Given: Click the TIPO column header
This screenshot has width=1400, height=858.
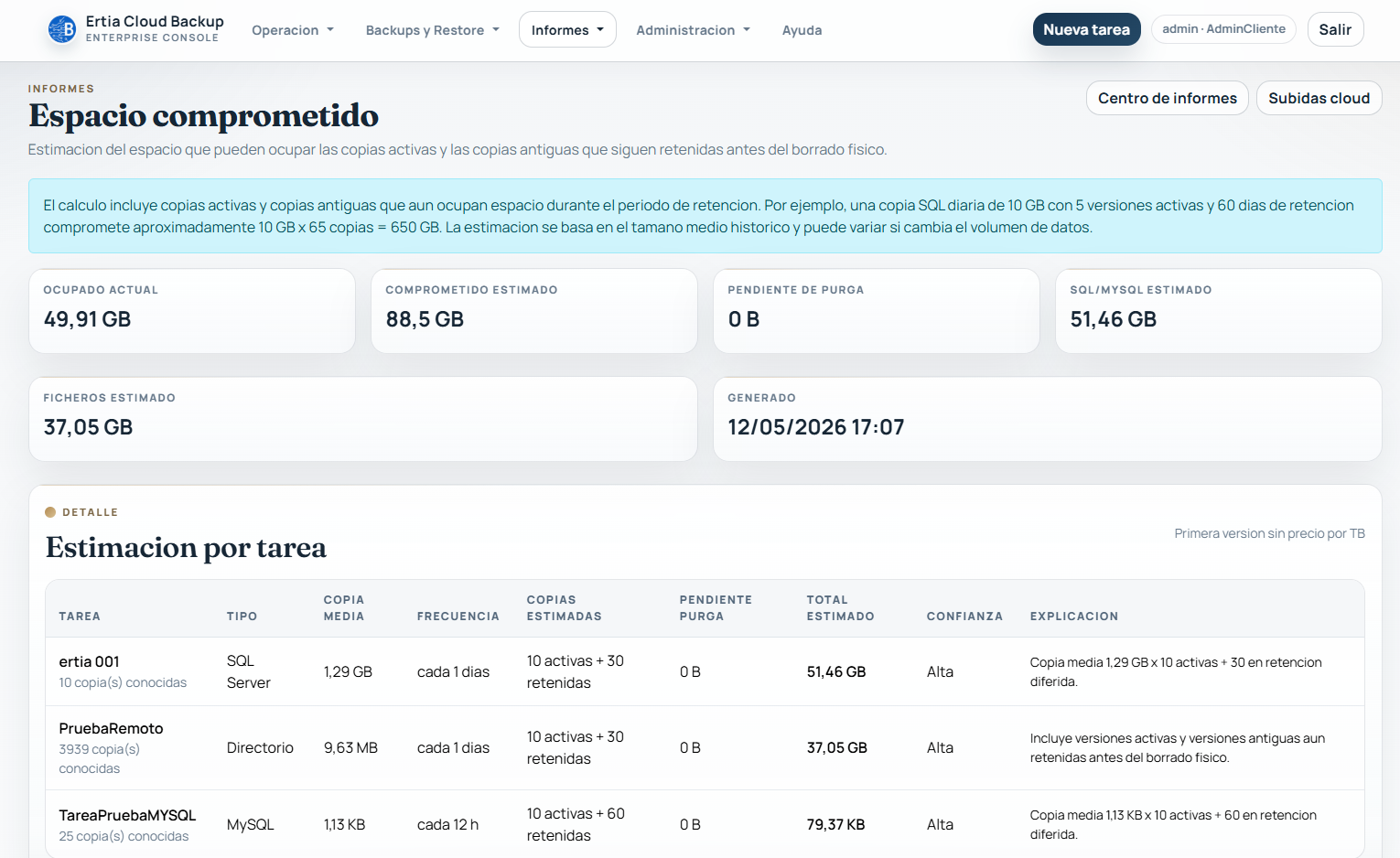Looking at the screenshot, I should [242, 617].
